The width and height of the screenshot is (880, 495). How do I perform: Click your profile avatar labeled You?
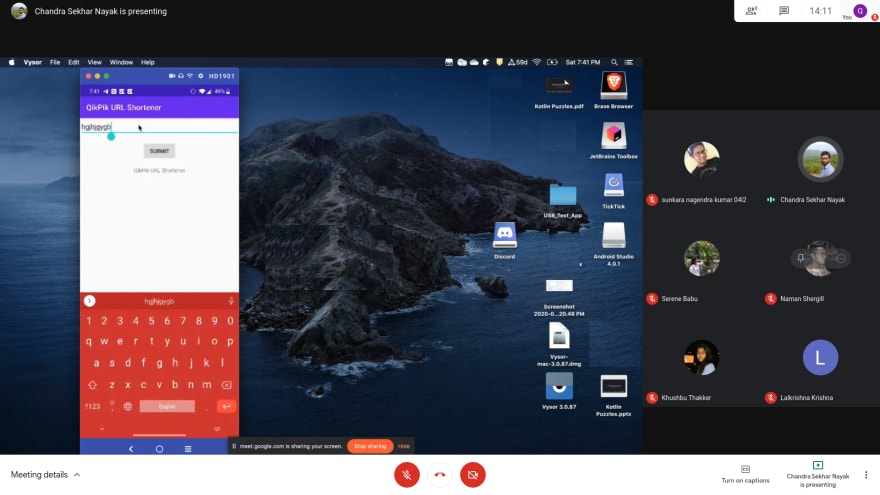click(x=860, y=11)
